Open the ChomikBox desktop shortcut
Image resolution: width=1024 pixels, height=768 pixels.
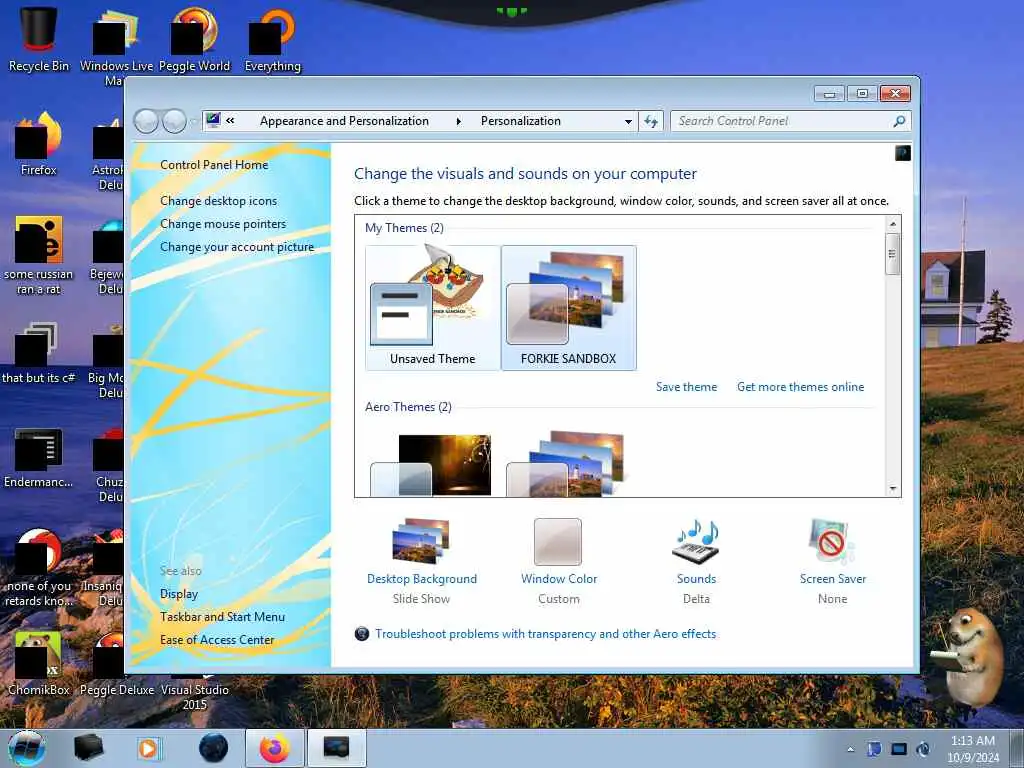[x=39, y=663]
